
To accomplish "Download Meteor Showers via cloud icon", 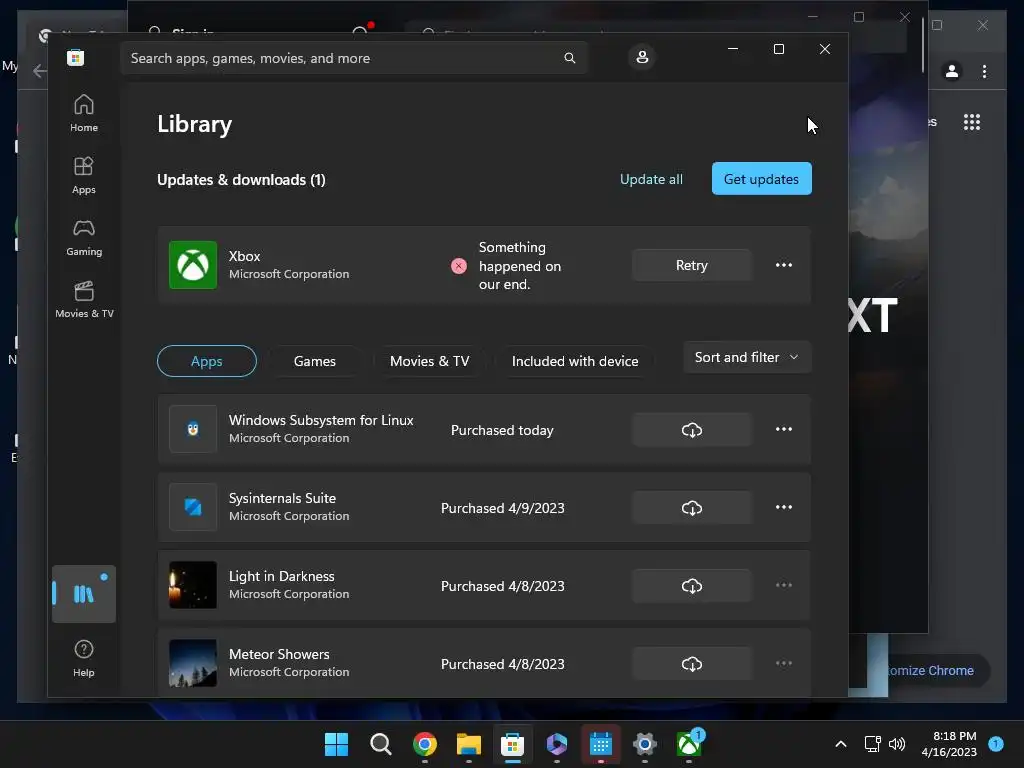I will pyautogui.click(x=692, y=664).
